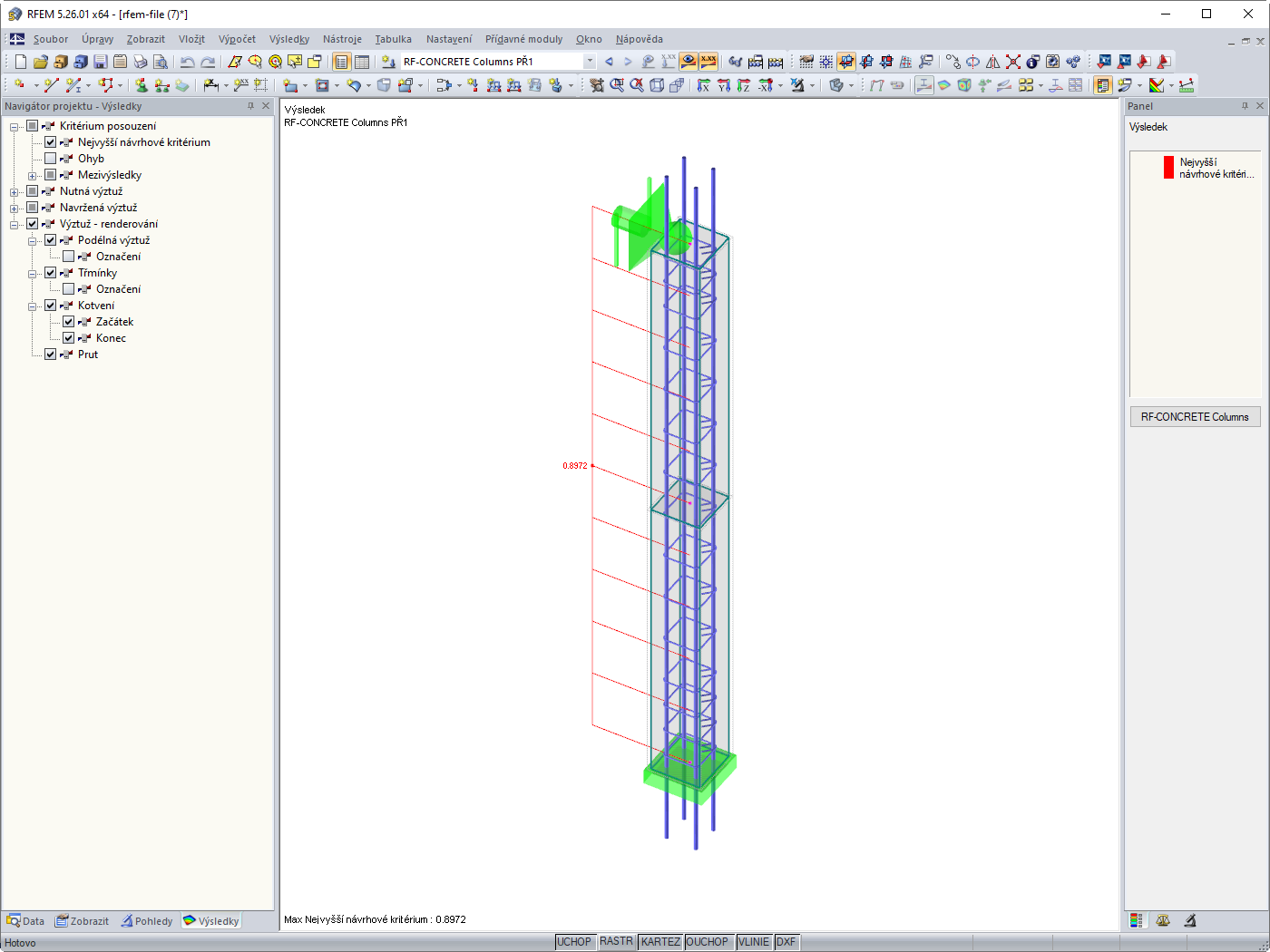Screen dimensions: 1270x952
Task: Toggle the project navigator toolbar icon
Action: (x=342, y=62)
